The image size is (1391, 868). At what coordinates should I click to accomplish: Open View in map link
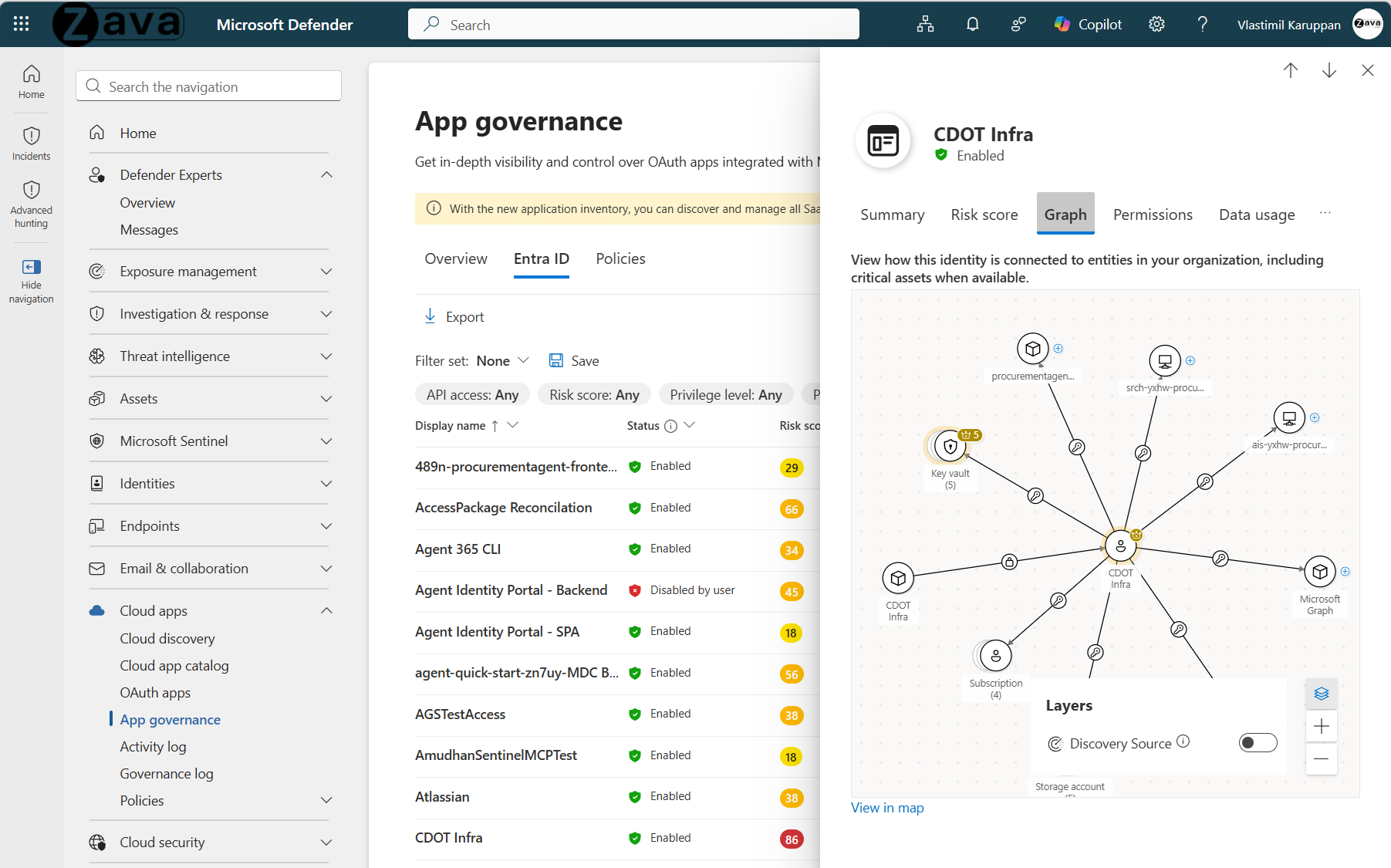point(887,808)
